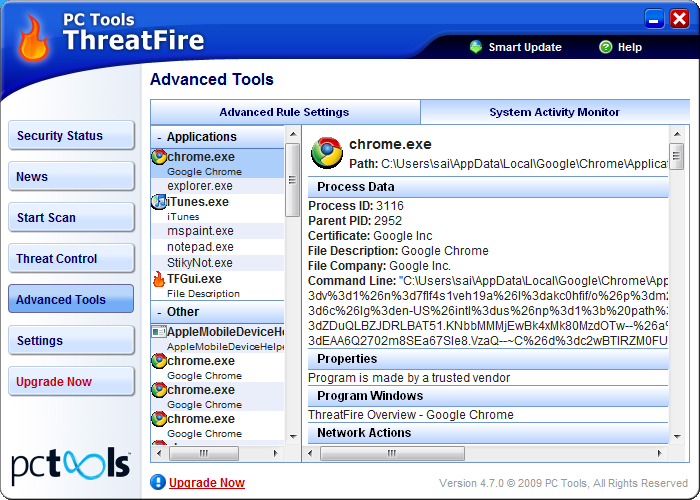Click the red Upgrade Now sidebar button
This screenshot has width=700, height=500.
click(x=71, y=381)
